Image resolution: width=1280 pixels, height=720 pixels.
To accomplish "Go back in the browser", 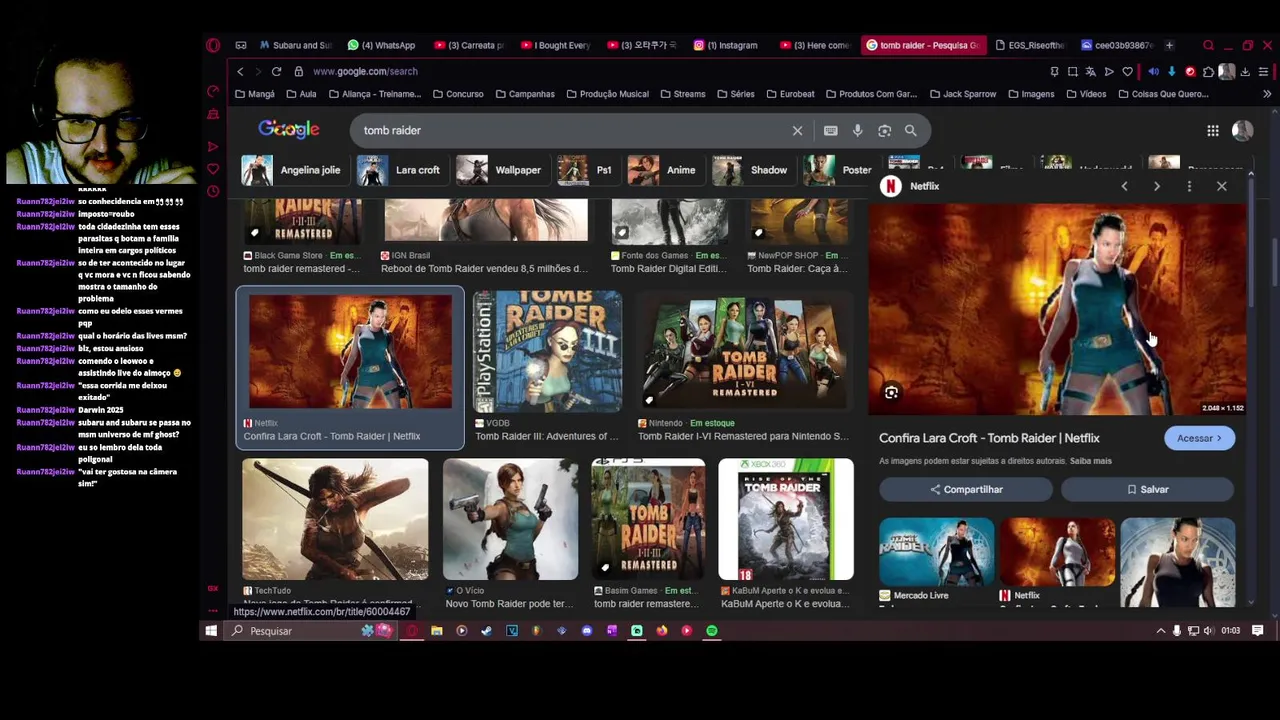I will (240, 72).
